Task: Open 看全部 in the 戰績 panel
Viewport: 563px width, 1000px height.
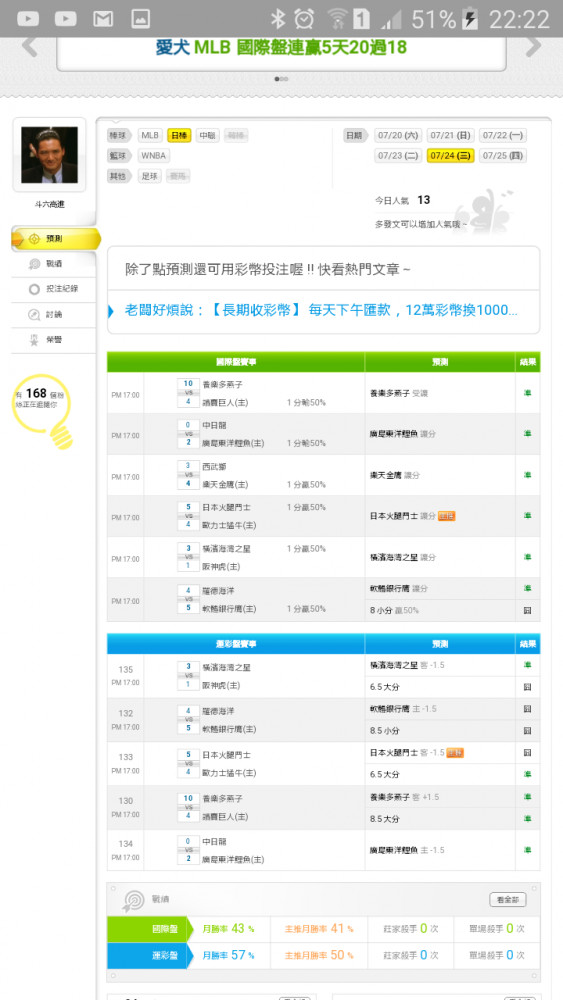Action: pos(508,900)
